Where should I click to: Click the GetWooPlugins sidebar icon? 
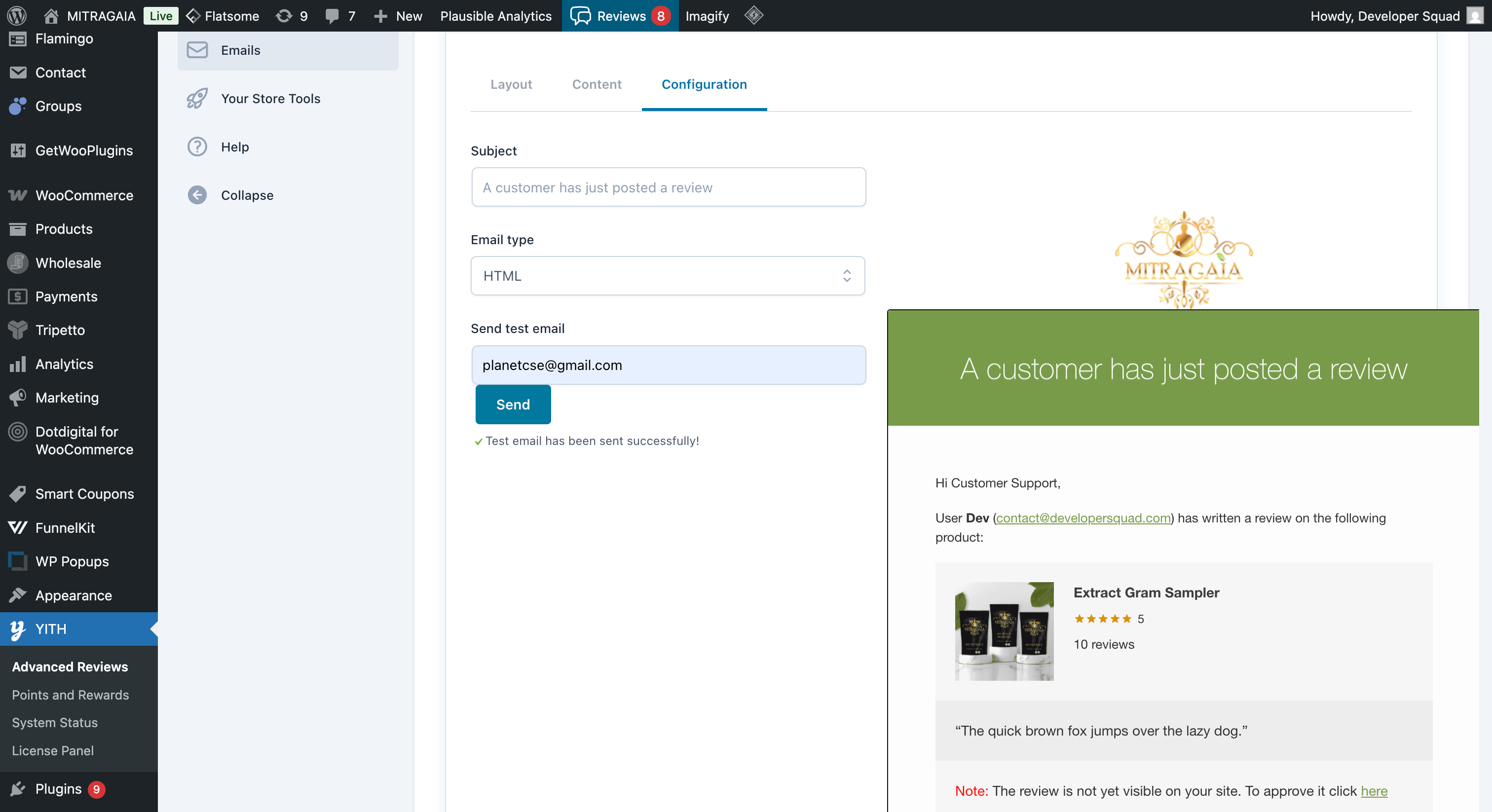(18, 150)
